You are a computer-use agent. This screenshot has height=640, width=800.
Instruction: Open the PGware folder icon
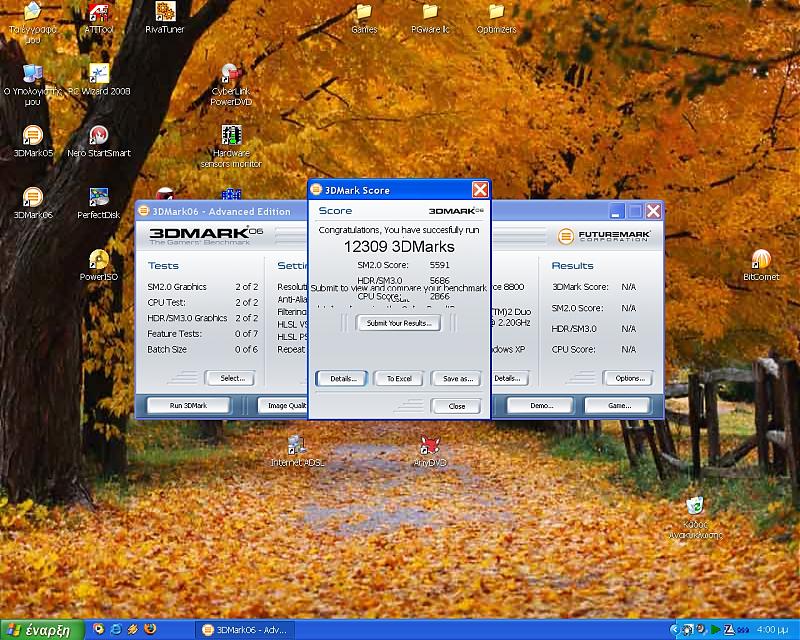tap(430, 18)
